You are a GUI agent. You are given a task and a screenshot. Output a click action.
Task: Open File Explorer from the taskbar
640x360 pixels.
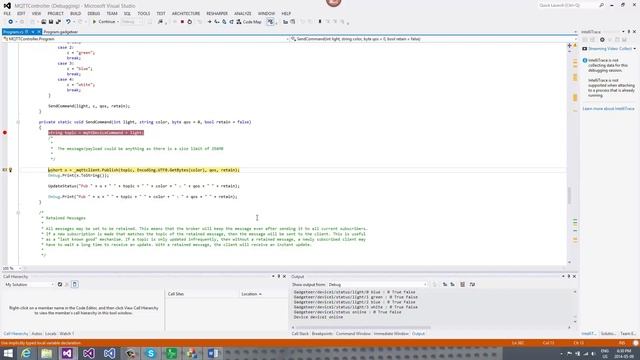pyautogui.click(x=47, y=353)
